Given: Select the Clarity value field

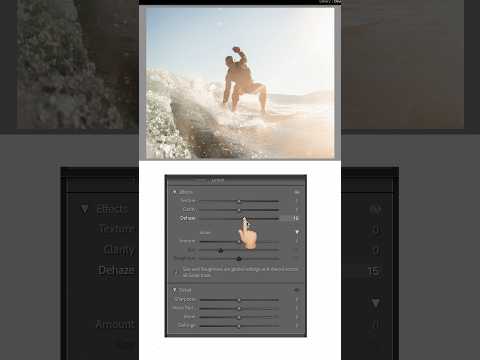Looking at the screenshot, I should [296, 210].
